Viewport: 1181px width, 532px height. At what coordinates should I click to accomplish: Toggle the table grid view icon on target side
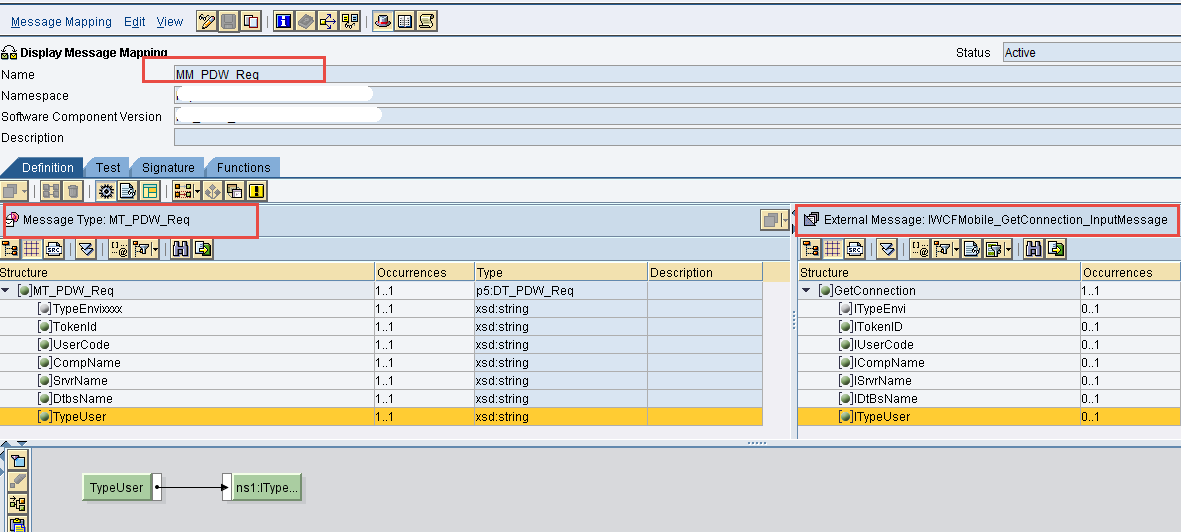click(832, 249)
